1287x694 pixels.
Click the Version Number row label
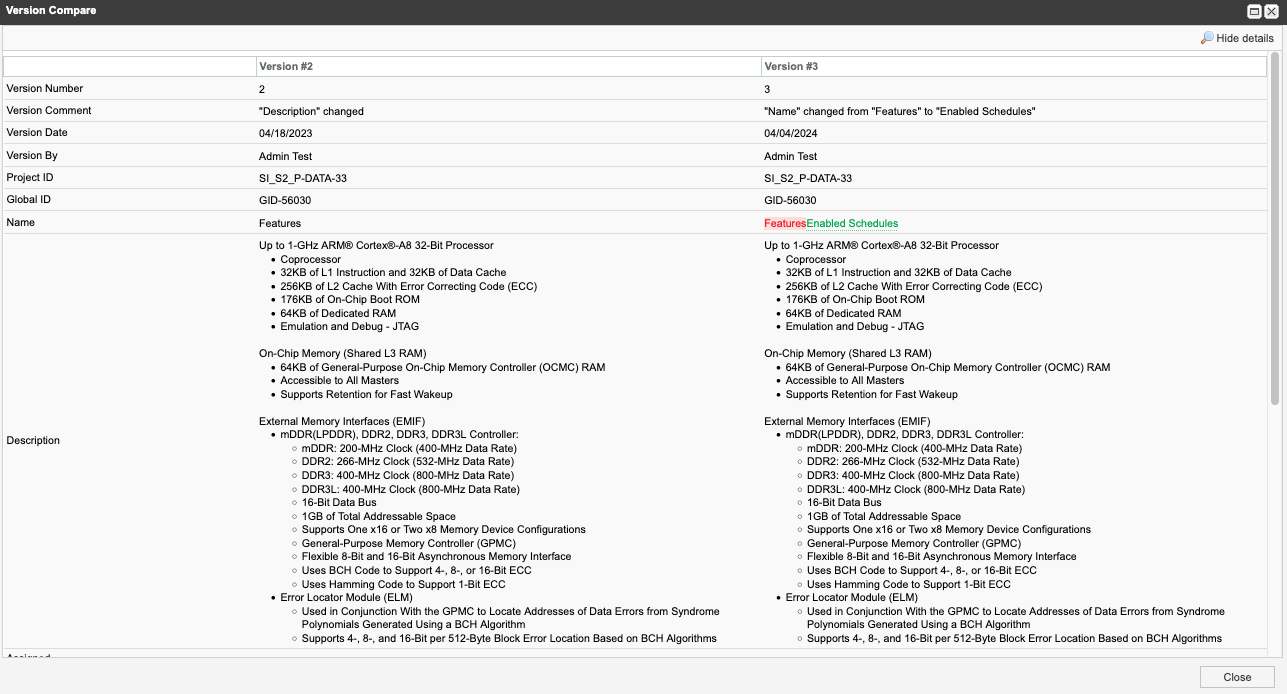tap(45, 89)
